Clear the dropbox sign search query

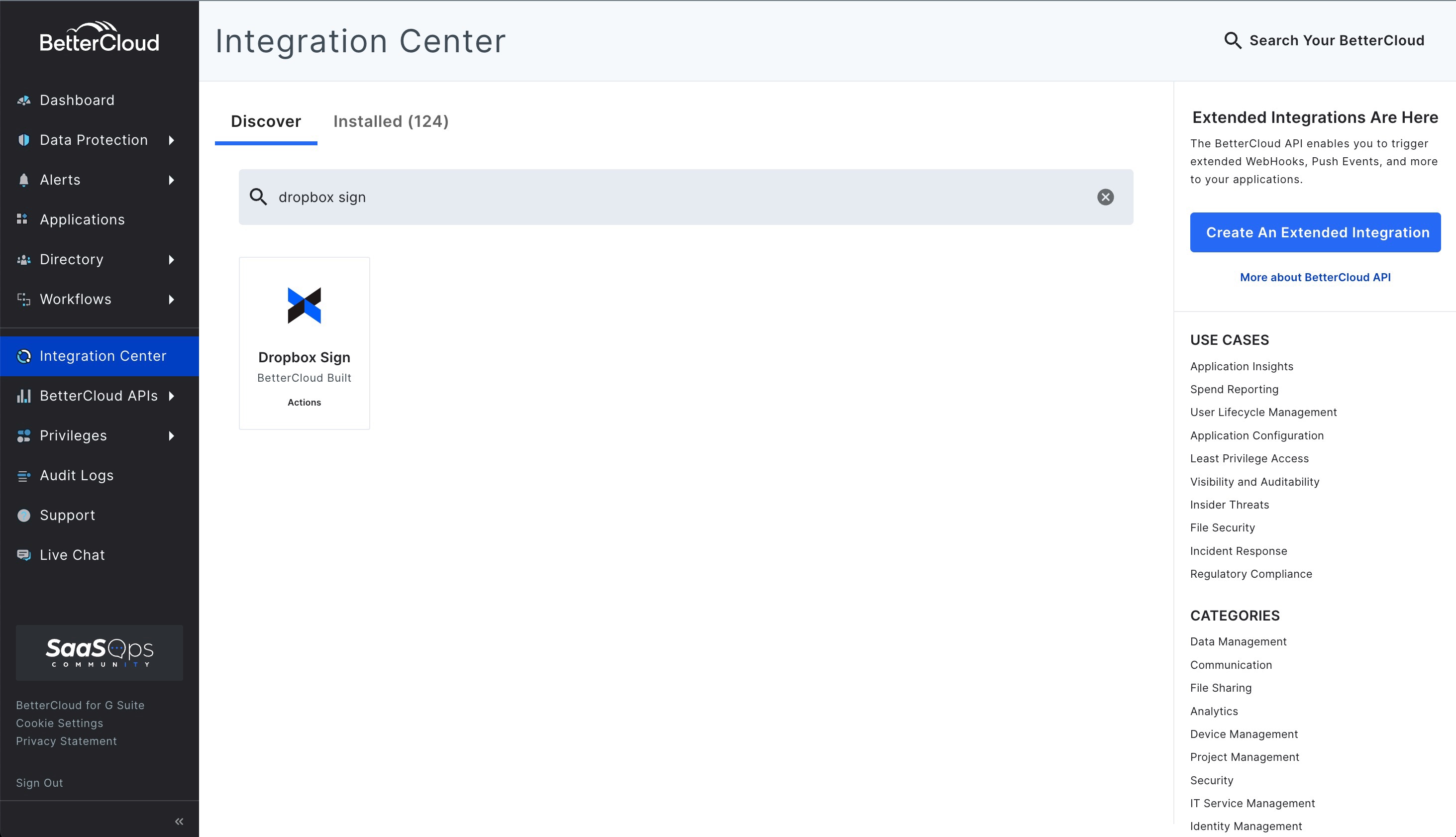point(1105,197)
